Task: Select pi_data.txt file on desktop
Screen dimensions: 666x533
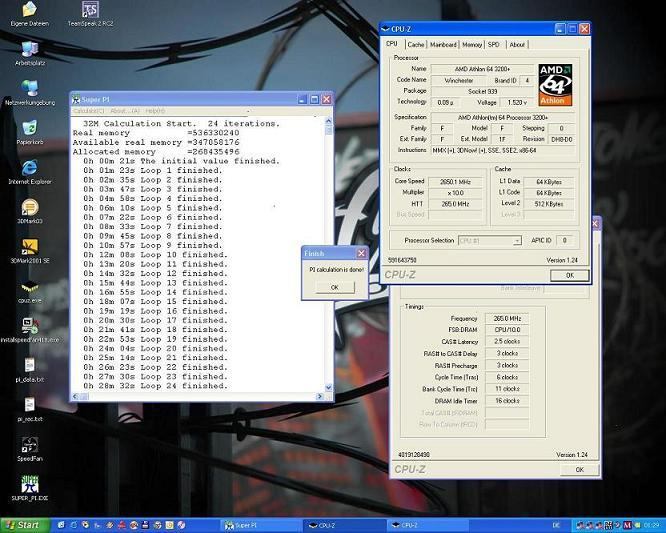Action: (29, 369)
